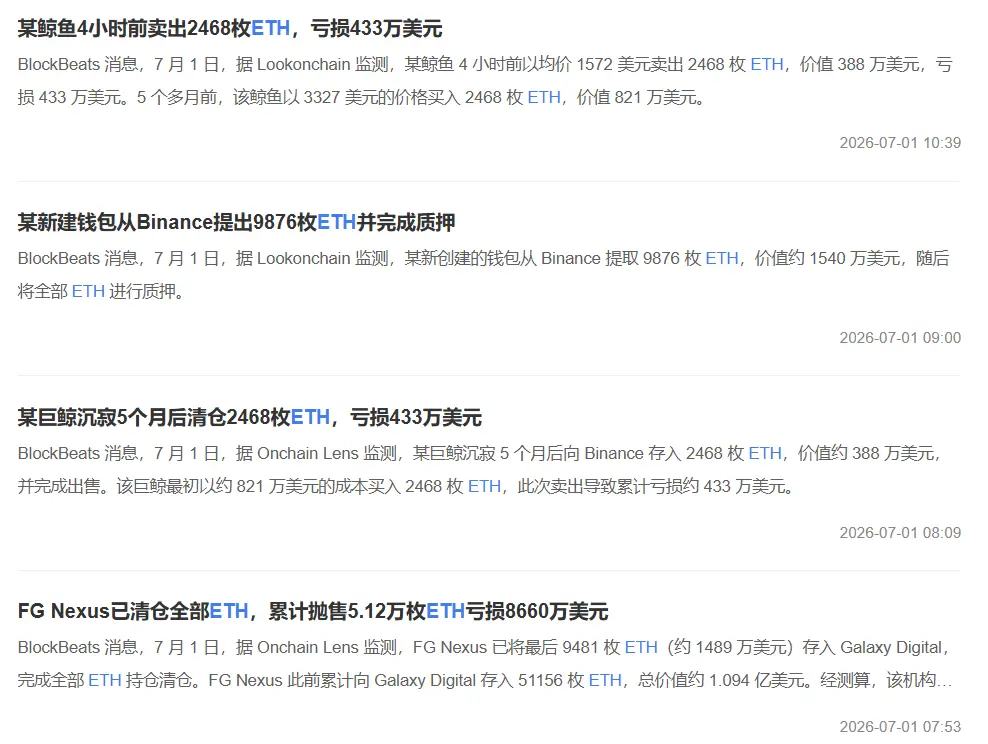Click ETH link after 821万美元的成本买入2468枚
This screenshot has height=744, width=988.
coord(485,486)
